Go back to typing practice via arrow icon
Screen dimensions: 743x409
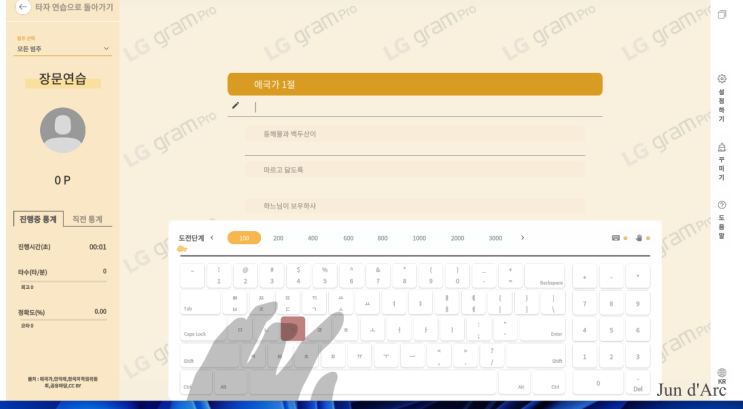tap(22, 7)
